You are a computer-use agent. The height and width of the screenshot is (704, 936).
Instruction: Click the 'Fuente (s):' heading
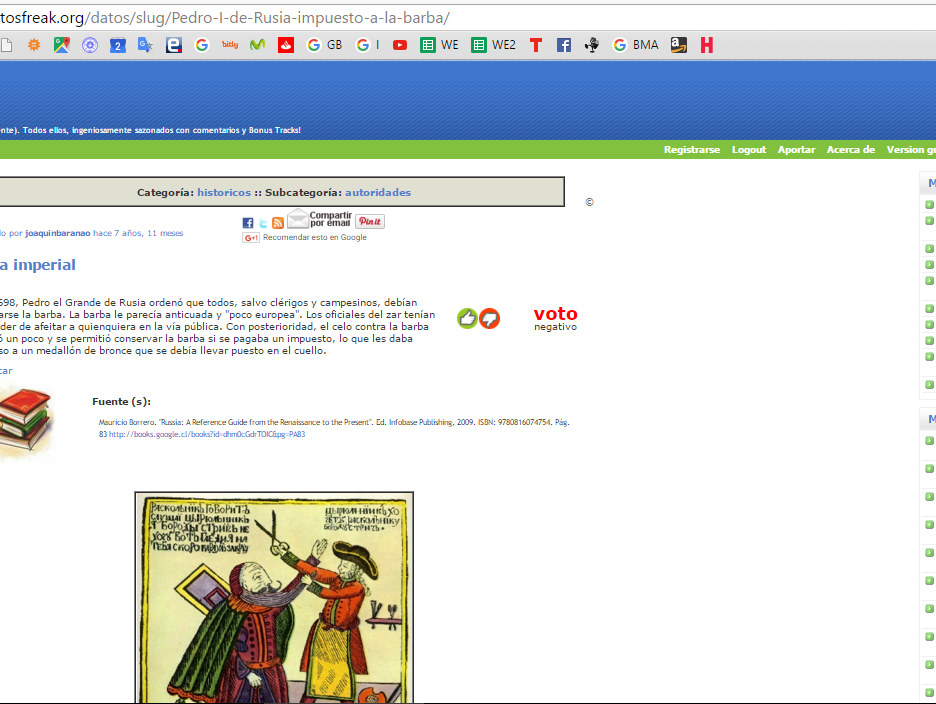tap(121, 401)
